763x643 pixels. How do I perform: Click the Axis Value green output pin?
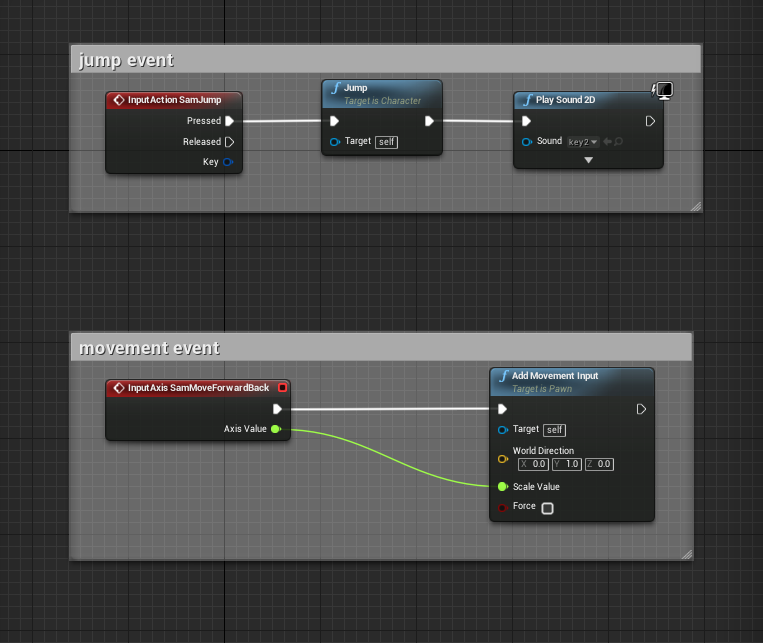(275, 429)
